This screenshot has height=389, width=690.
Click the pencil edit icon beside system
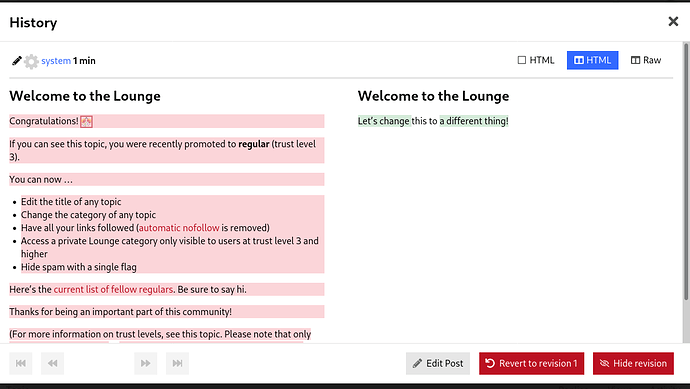point(17,61)
